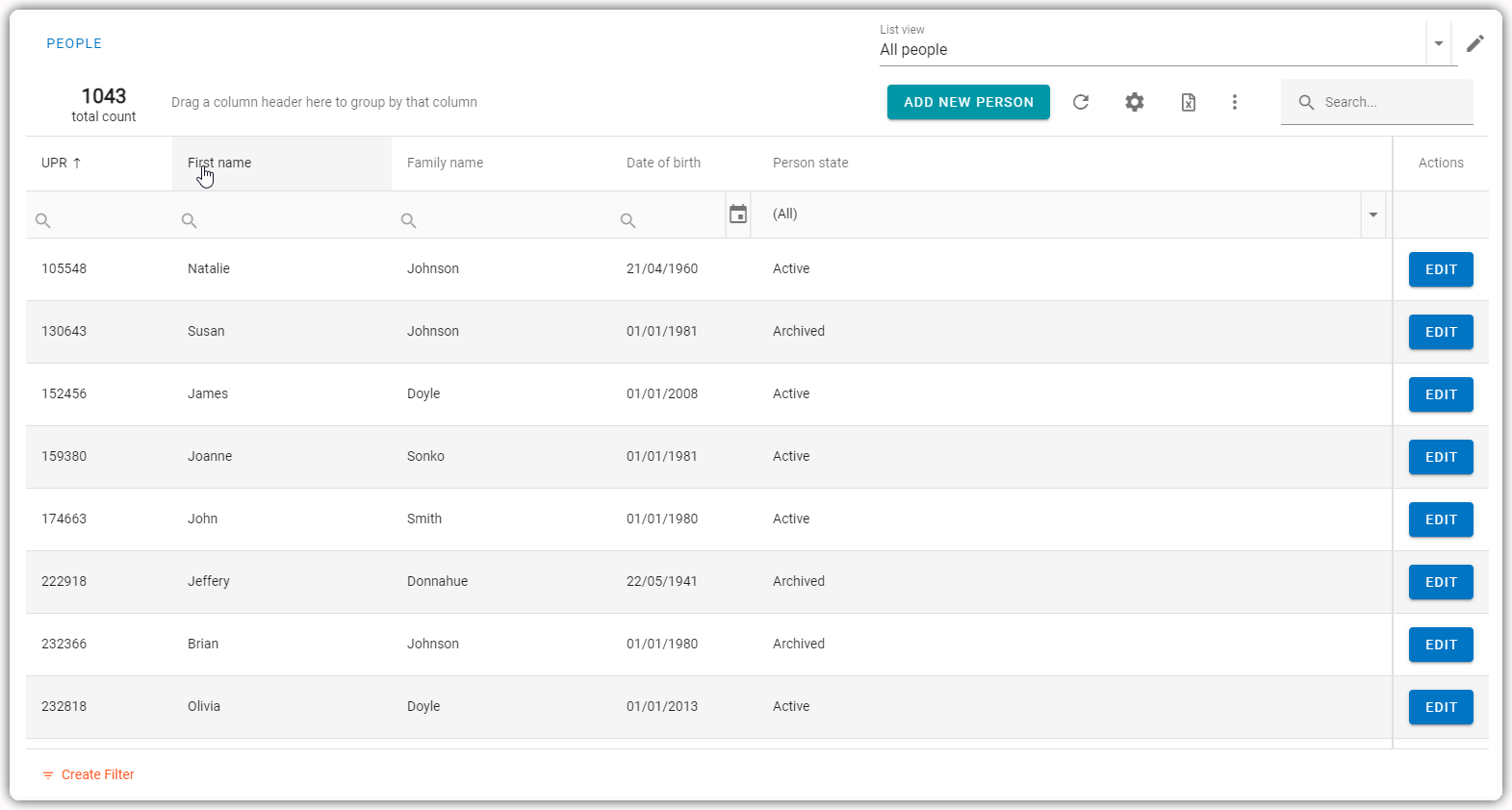Viewport: 1512px width, 810px height.
Task: Click family name Sonko
Action: pos(425,456)
